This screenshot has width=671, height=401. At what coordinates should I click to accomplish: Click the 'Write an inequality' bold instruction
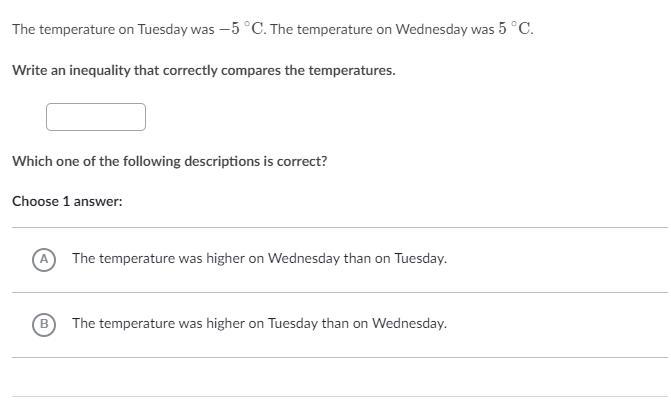(x=204, y=70)
